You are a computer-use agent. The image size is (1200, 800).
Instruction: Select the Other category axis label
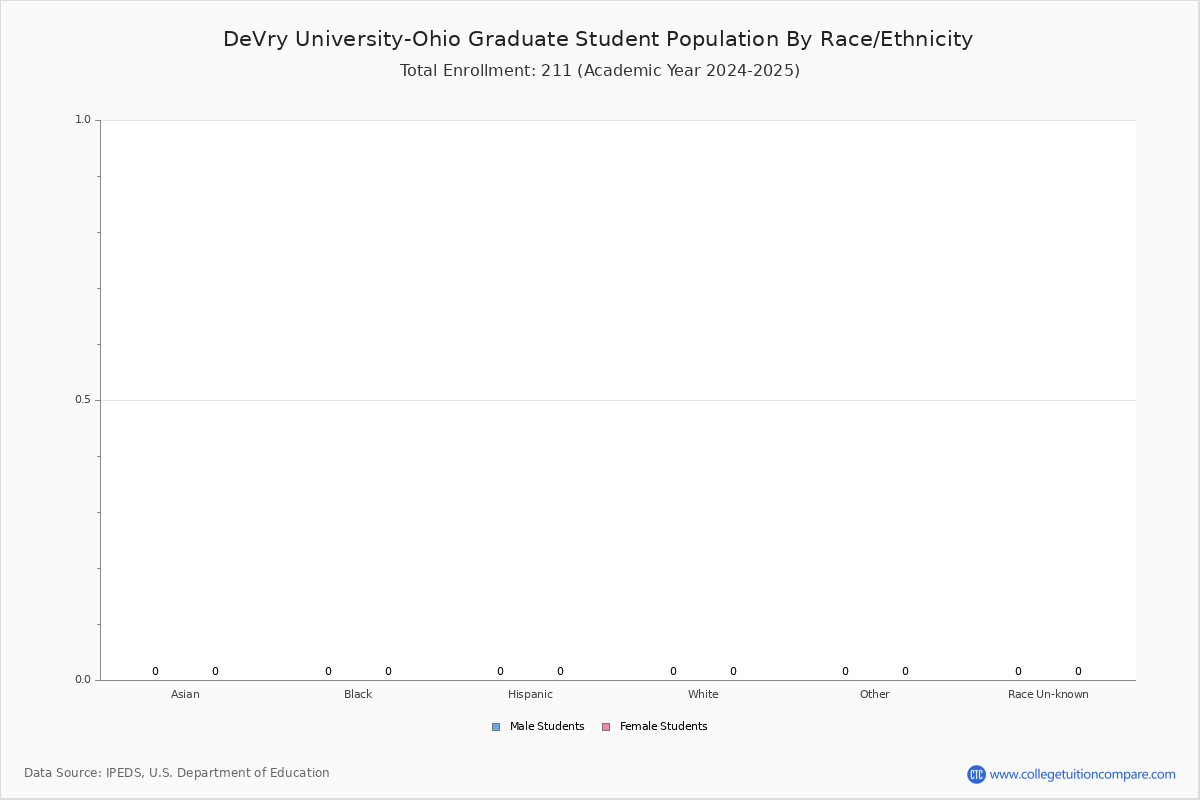tap(875, 694)
